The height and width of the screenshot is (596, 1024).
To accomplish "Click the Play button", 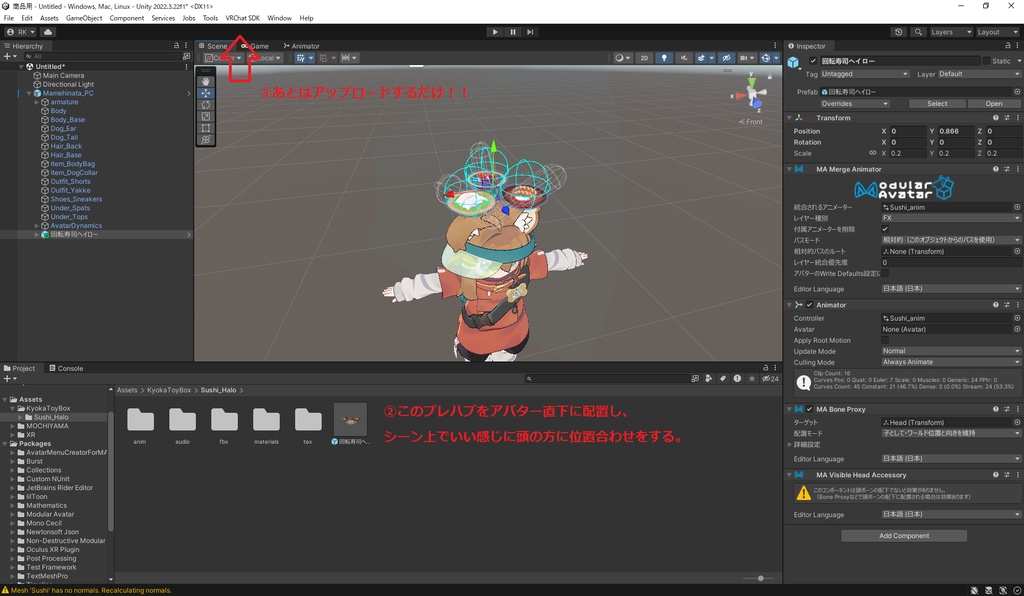I will point(495,32).
